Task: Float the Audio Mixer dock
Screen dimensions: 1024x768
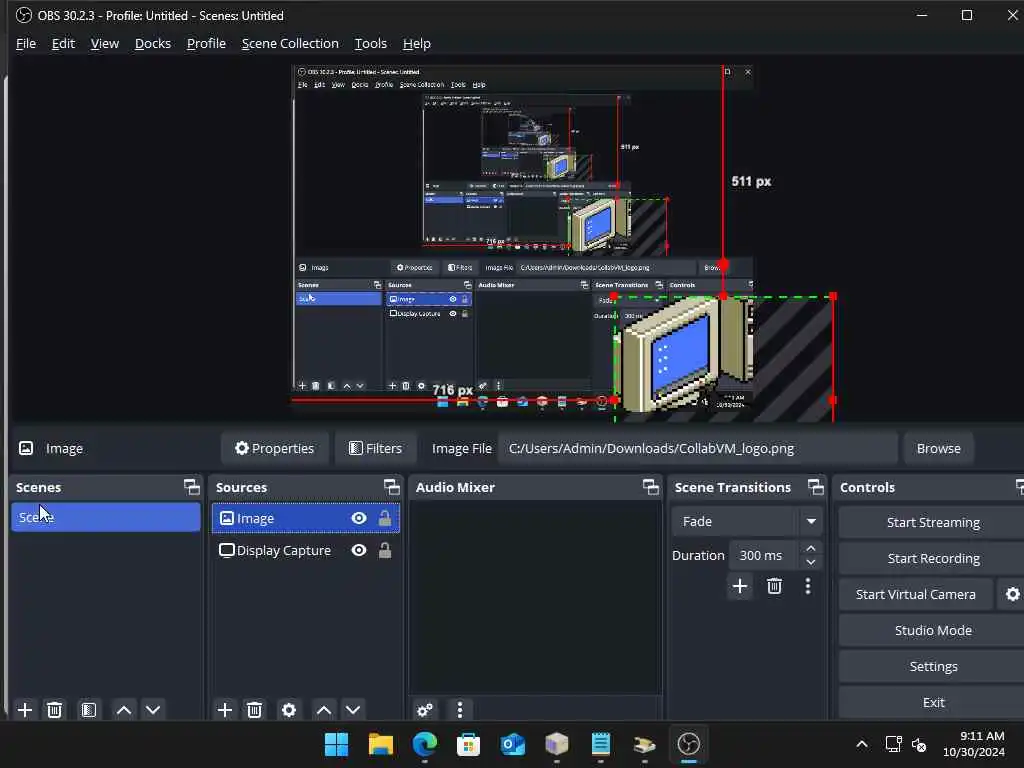Action: pyautogui.click(x=651, y=487)
